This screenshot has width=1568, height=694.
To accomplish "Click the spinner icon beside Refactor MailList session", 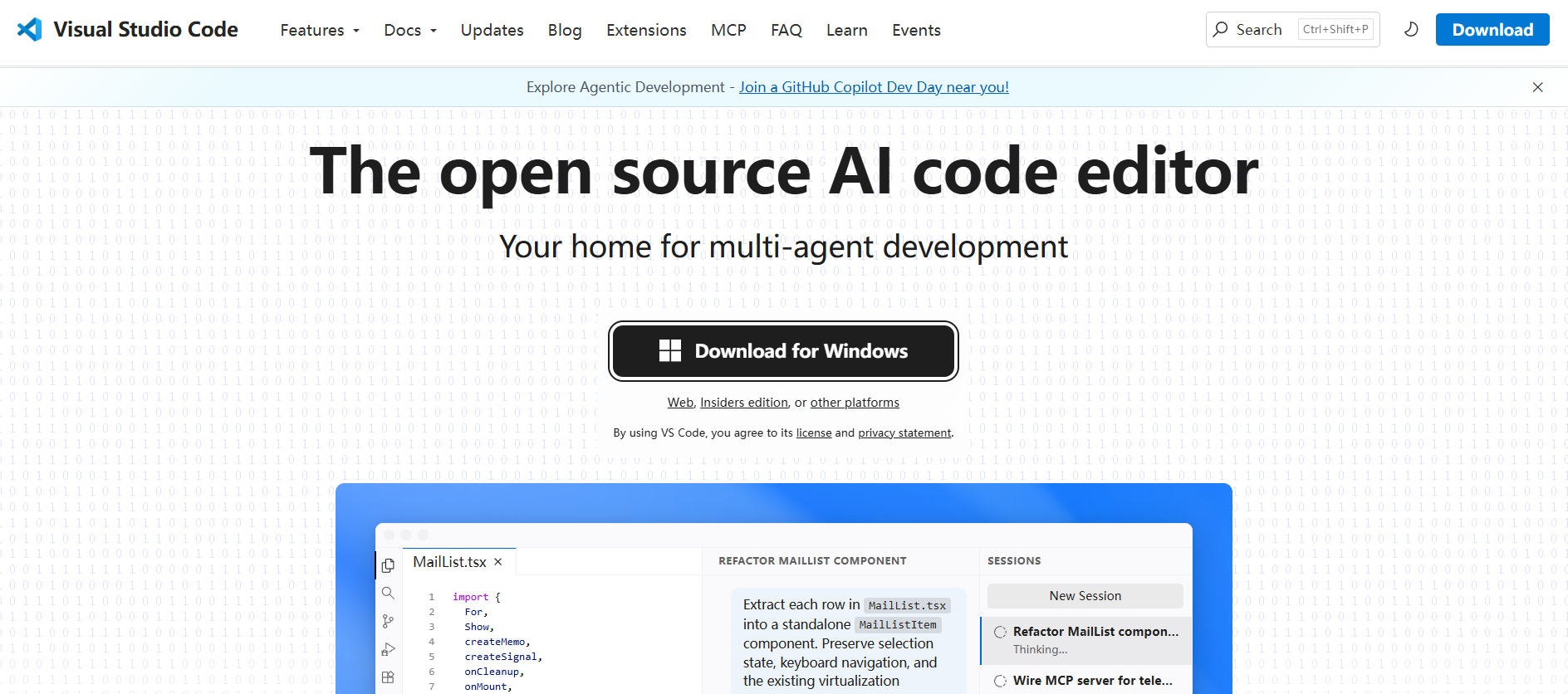I will point(1001,632).
